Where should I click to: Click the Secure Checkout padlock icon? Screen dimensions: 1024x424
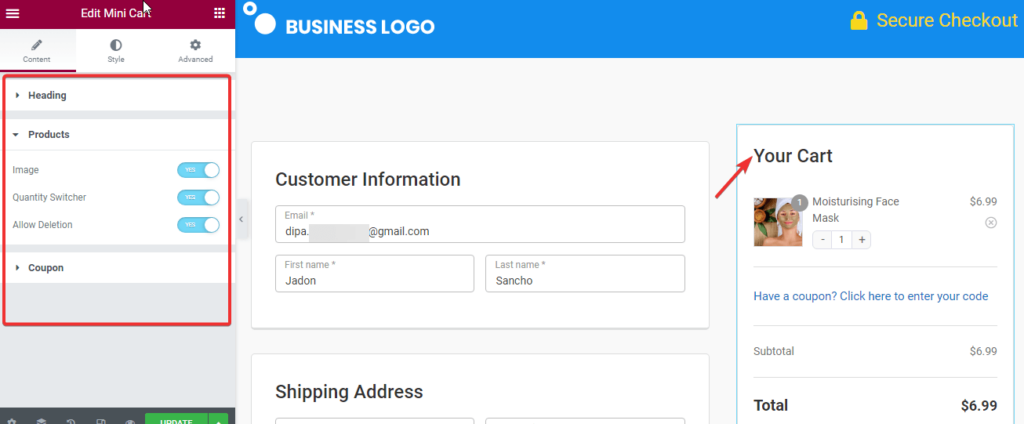(859, 20)
